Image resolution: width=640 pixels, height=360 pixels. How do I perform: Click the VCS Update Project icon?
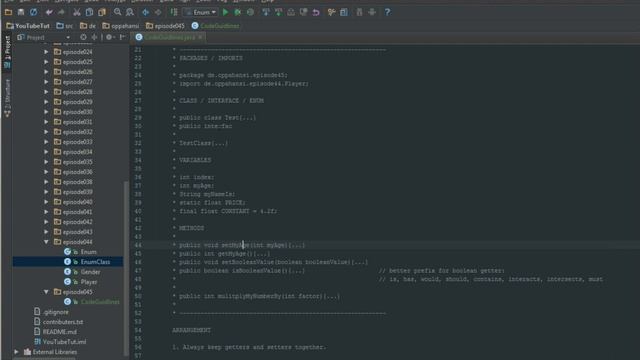pyautogui.click(x=266, y=12)
